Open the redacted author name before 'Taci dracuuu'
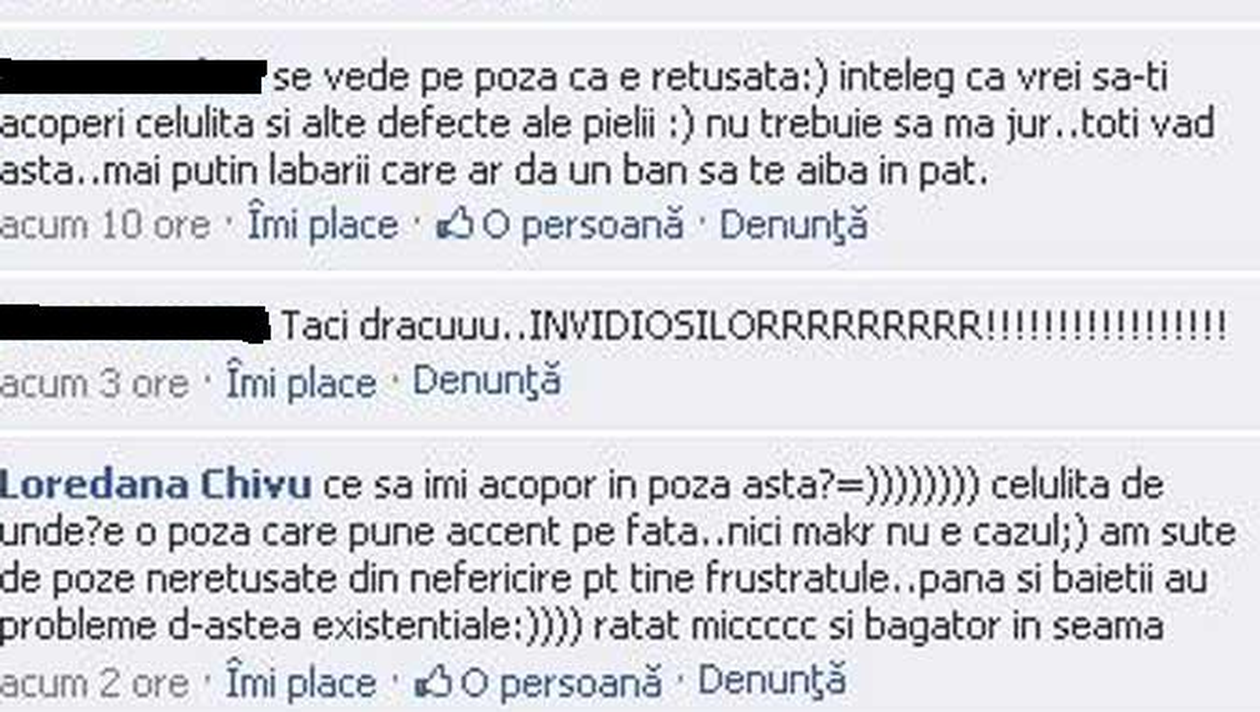 click(135, 324)
